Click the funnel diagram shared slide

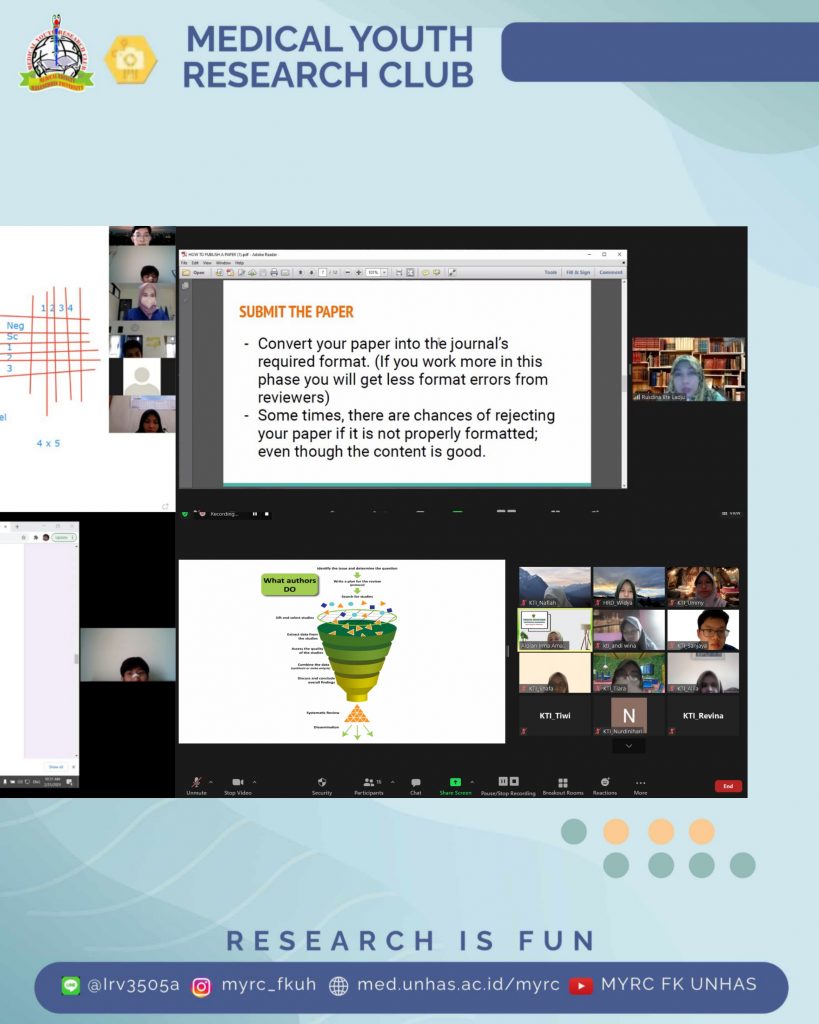342,651
